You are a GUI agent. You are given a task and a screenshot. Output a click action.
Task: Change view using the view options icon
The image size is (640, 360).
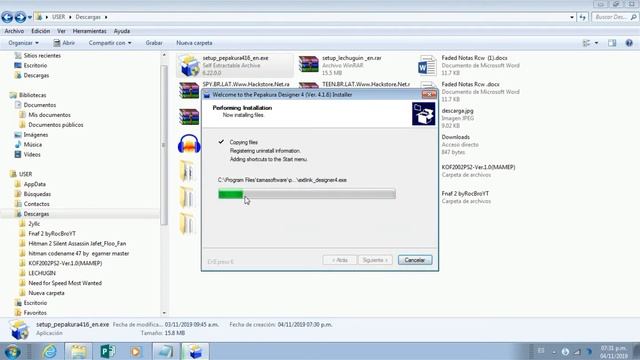pos(587,43)
